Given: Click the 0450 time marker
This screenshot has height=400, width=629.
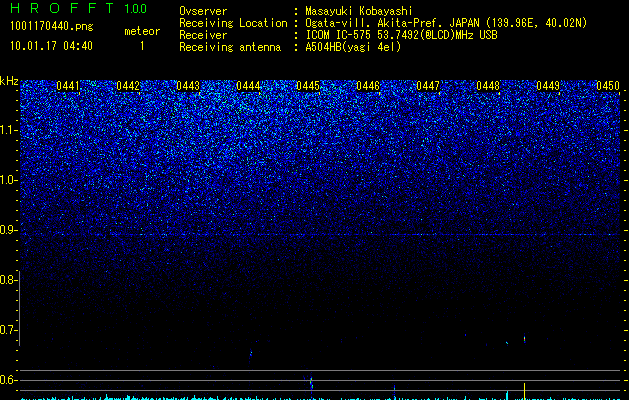Looking at the screenshot, I should click(x=608, y=86).
